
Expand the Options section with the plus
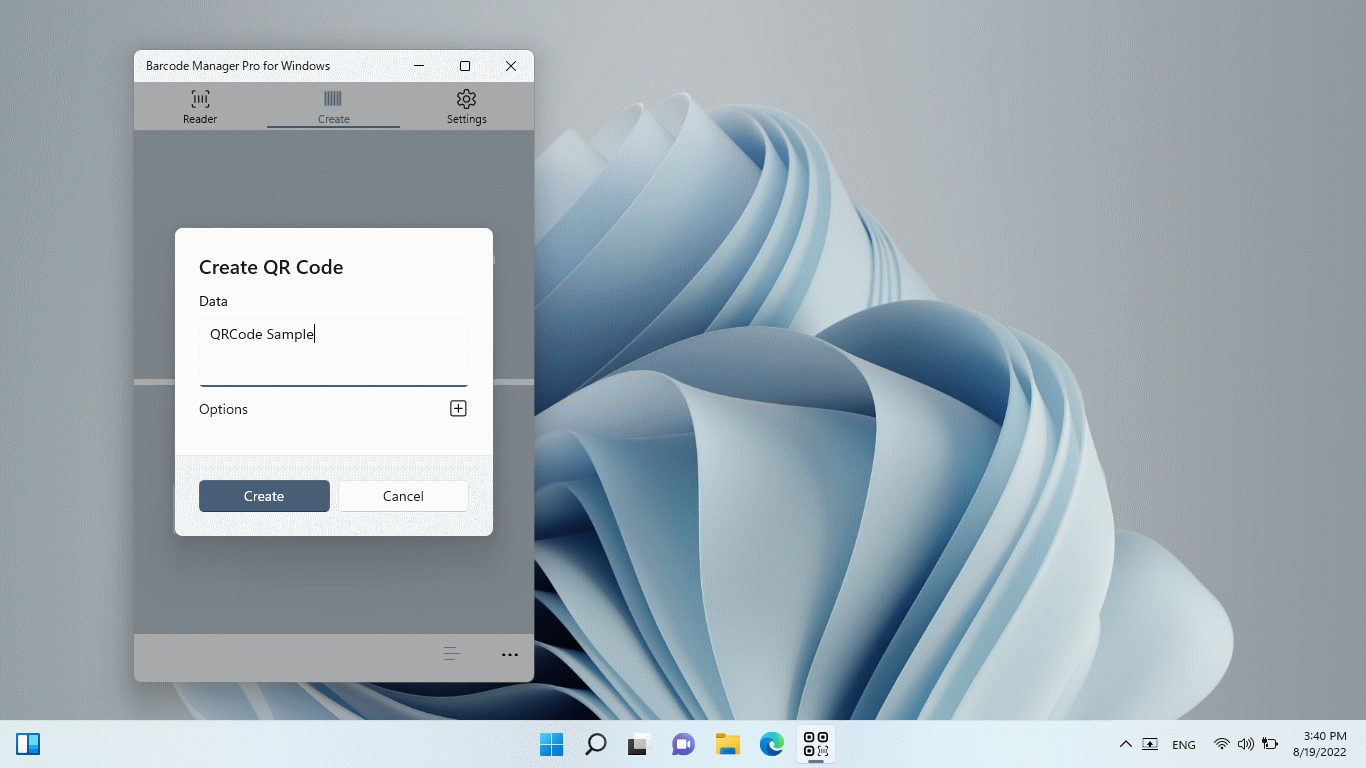click(458, 408)
